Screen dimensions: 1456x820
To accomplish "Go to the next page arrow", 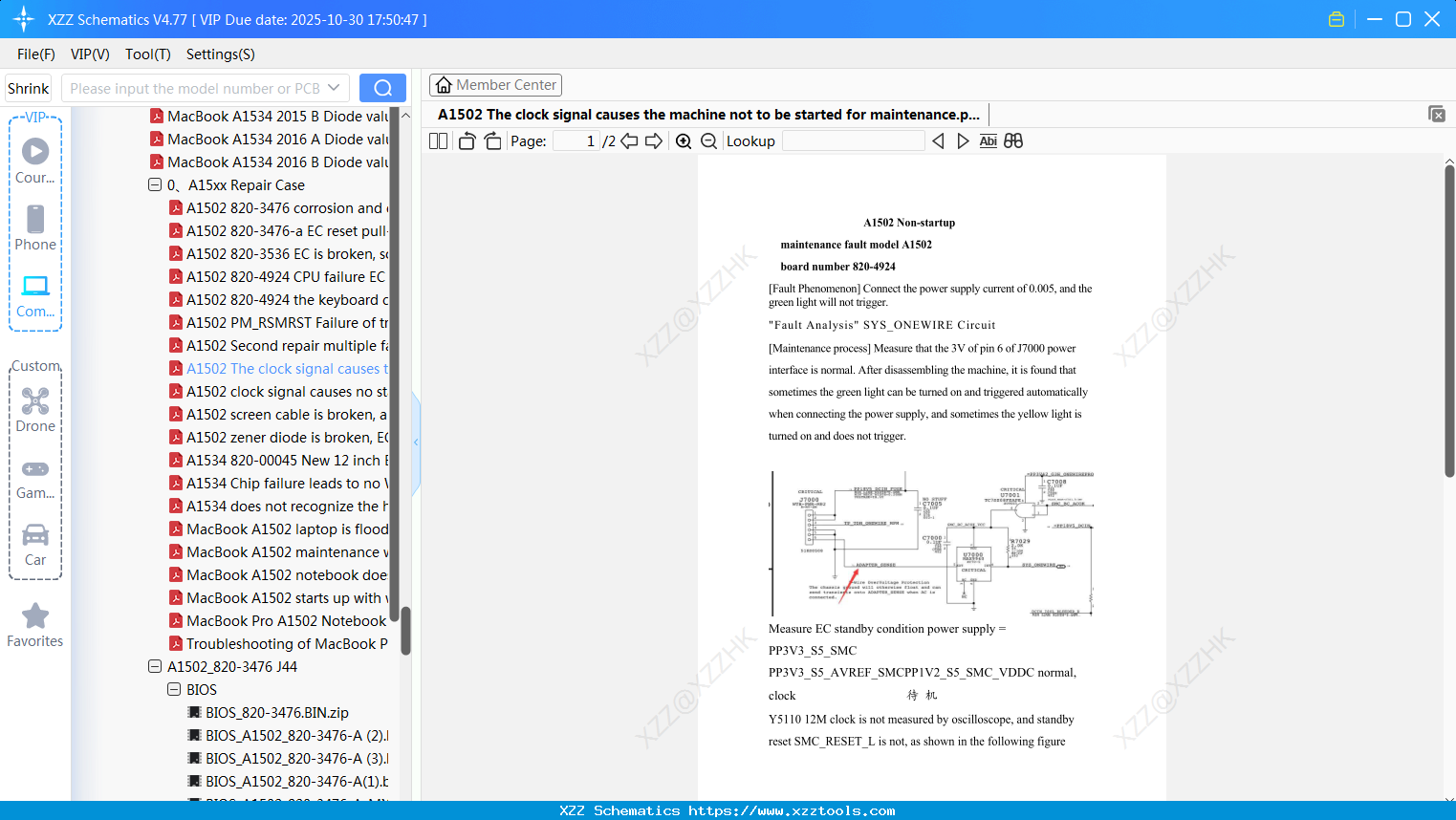I will (654, 141).
